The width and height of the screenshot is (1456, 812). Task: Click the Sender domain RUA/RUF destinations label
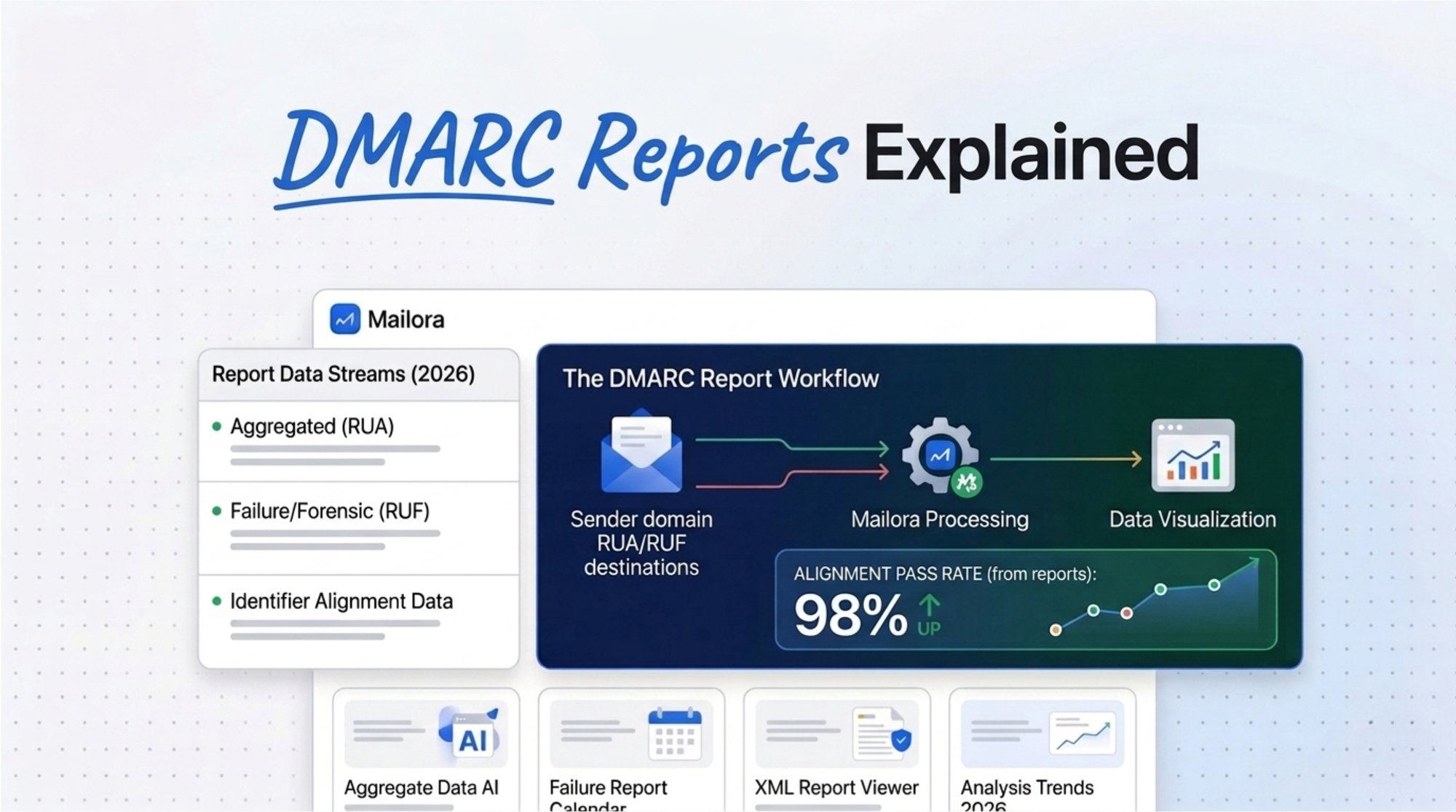pyautogui.click(x=641, y=543)
